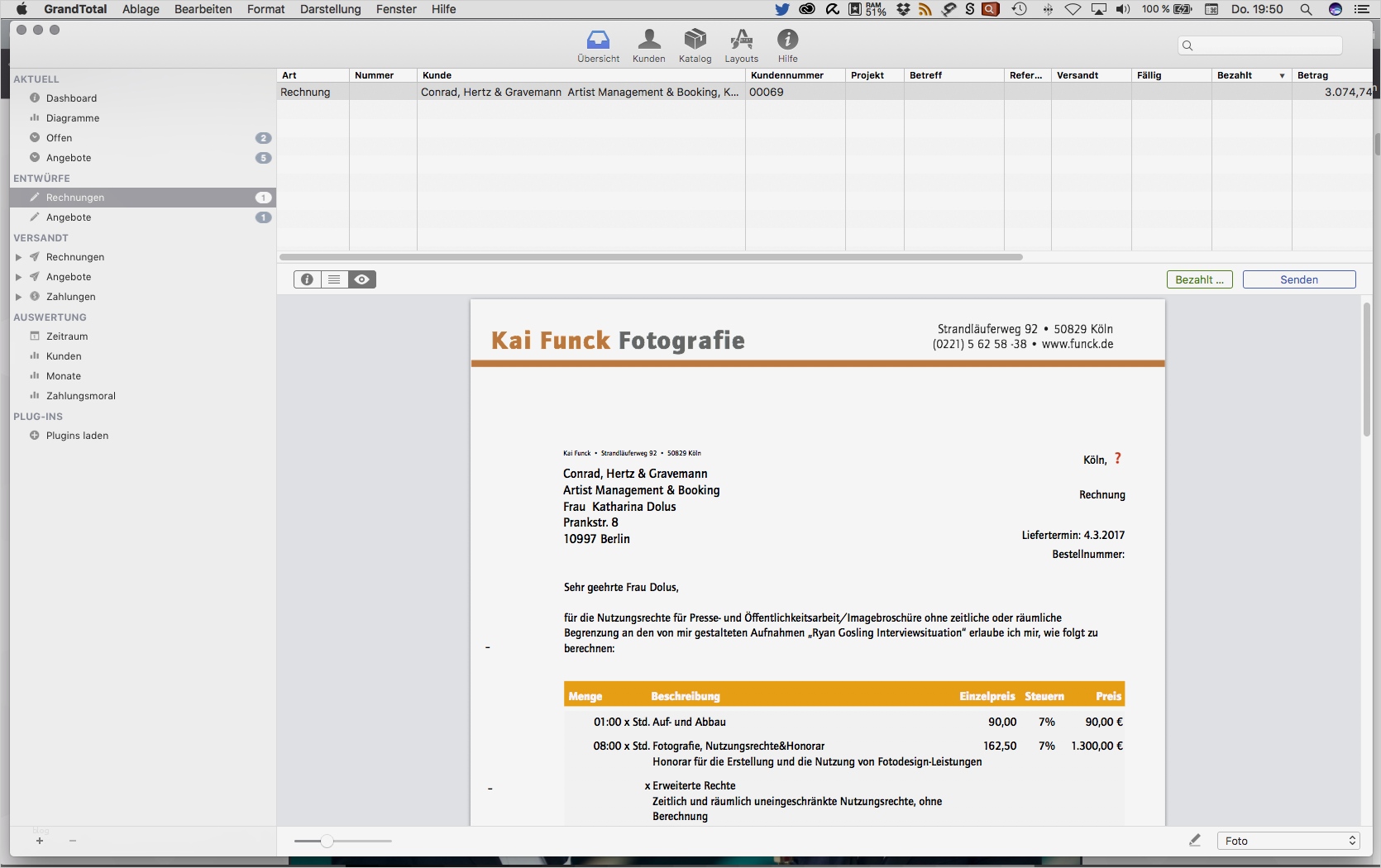Click the Kunde column header

point(581,75)
